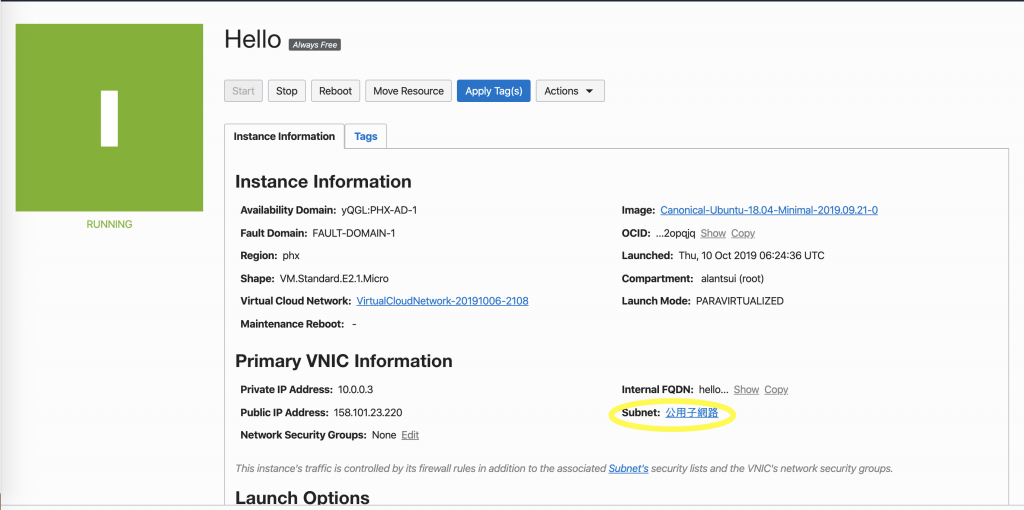Screen dimensions: 1024x510
Task: Click the Always Free badge
Action: (x=315, y=45)
